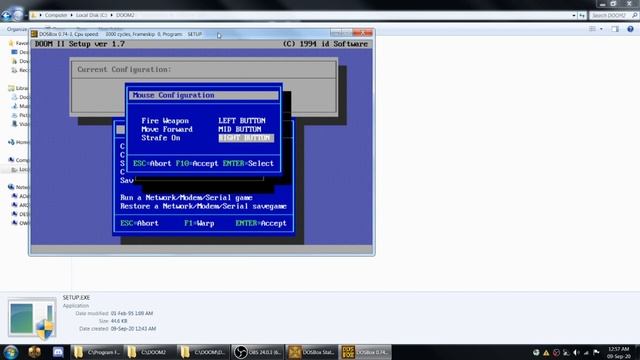
Task: Click the SETUP.EXE file name in details pane
Action: 76,298
